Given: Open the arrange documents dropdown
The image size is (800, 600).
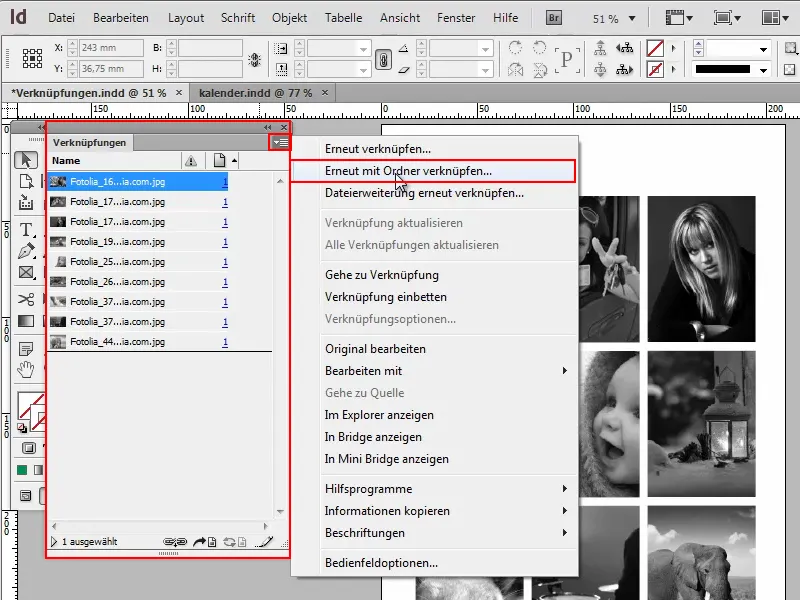Looking at the screenshot, I should tap(775, 18).
